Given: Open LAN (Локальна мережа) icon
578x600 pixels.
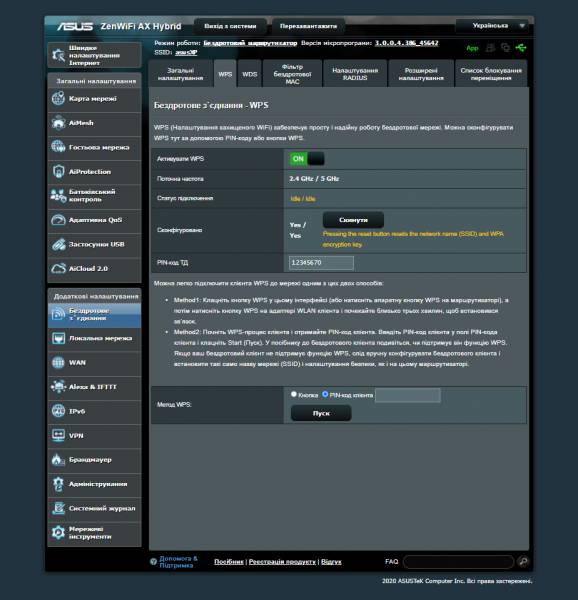Looking at the screenshot, I should coord(58,338).
